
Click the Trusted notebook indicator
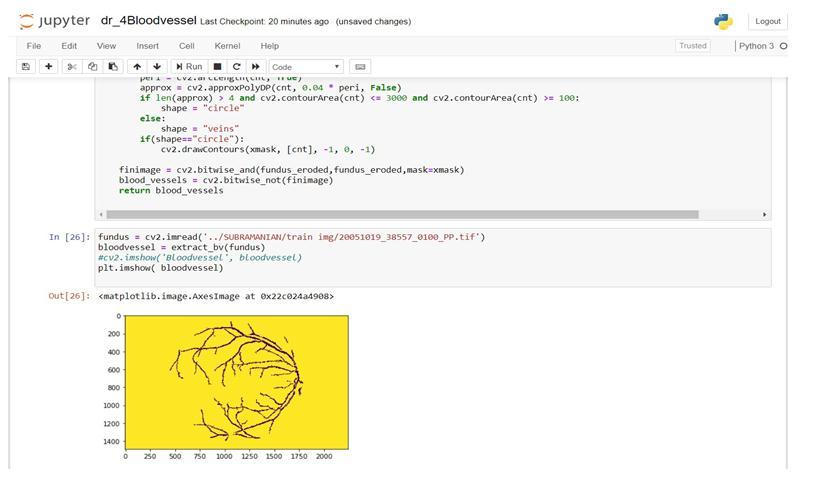click(x=693, y=46)
